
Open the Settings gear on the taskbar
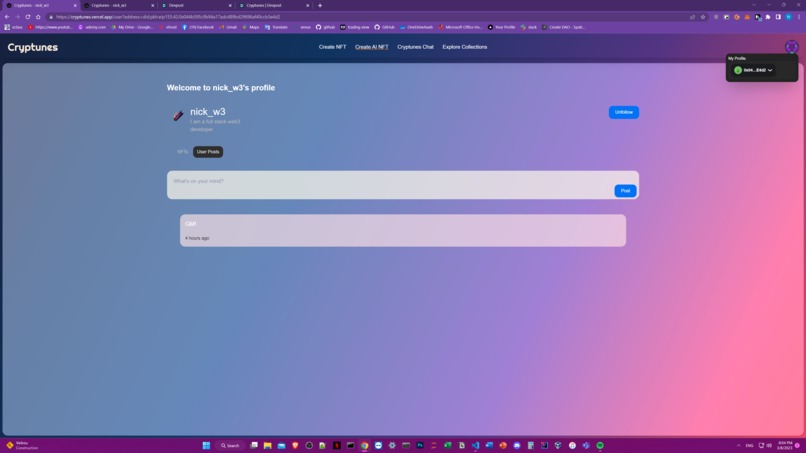coord(392,445)
